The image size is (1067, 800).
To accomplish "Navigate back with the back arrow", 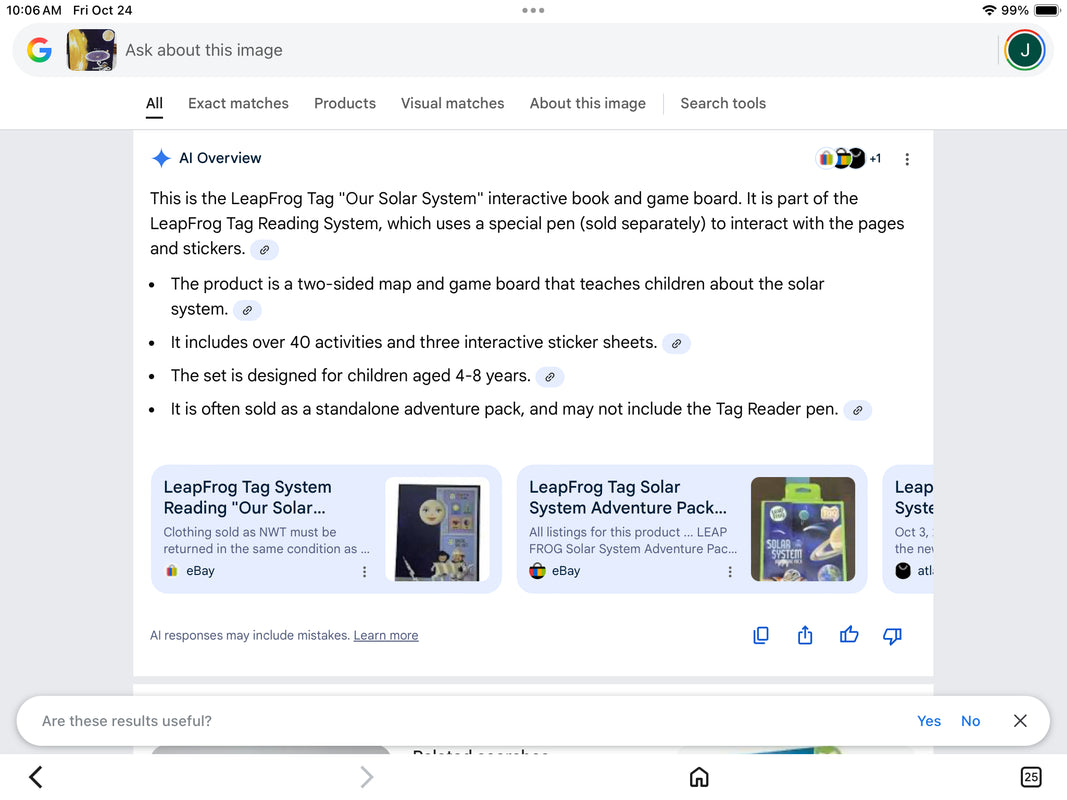I will (36, 777).
